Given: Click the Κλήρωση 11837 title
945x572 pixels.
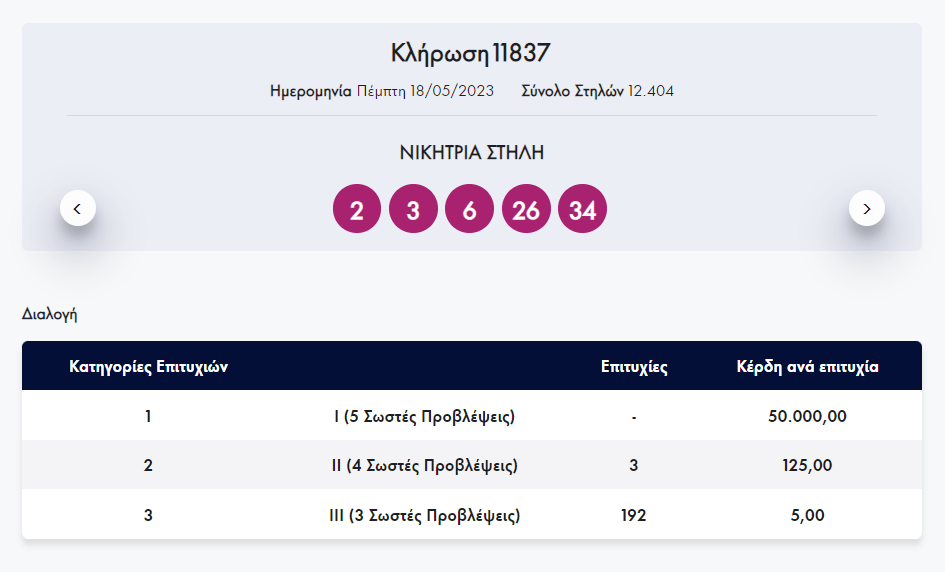Looking at the screenshot, I should pos(471,54).
